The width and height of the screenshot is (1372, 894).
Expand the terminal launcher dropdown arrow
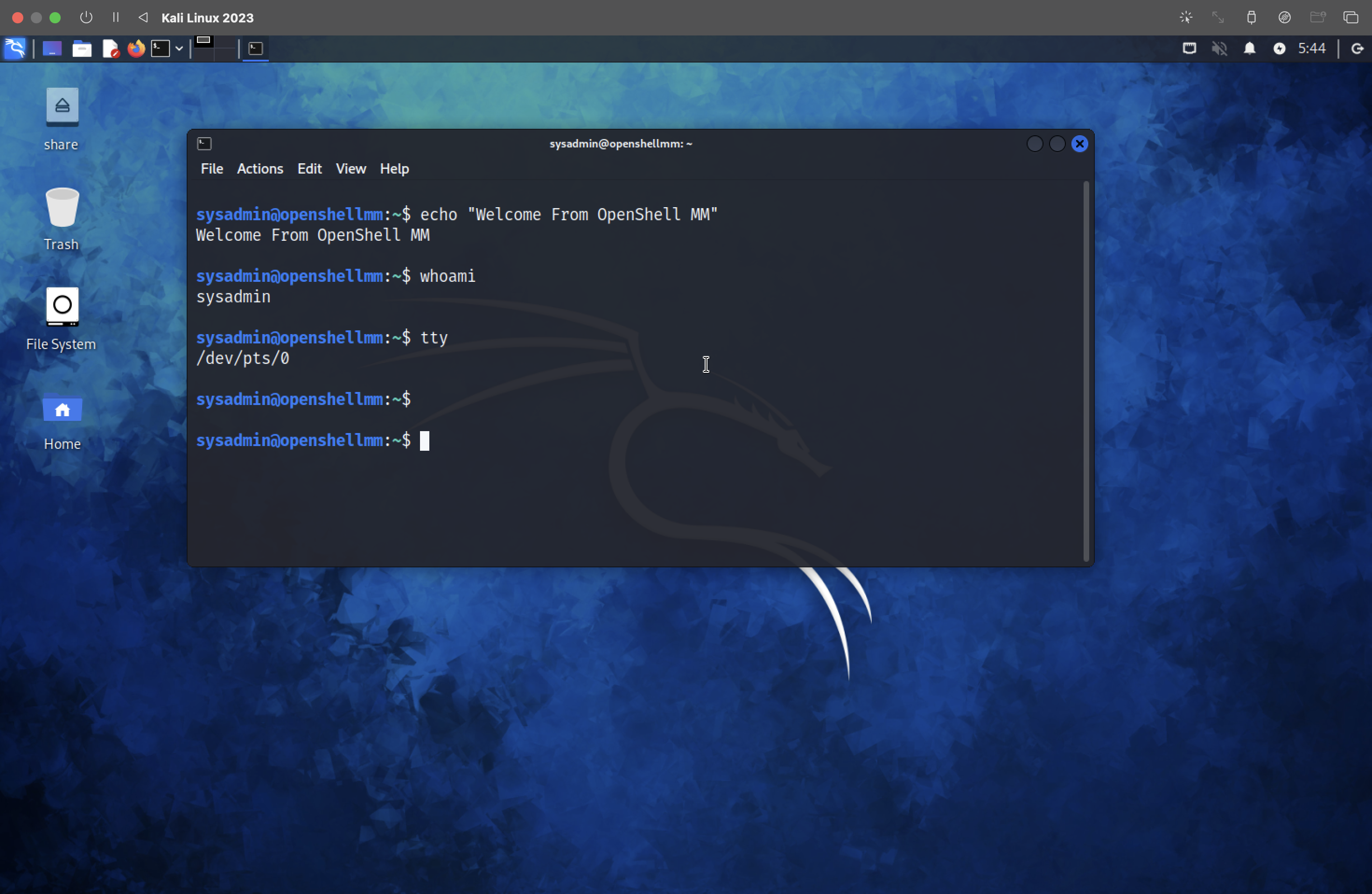point(179,49)
